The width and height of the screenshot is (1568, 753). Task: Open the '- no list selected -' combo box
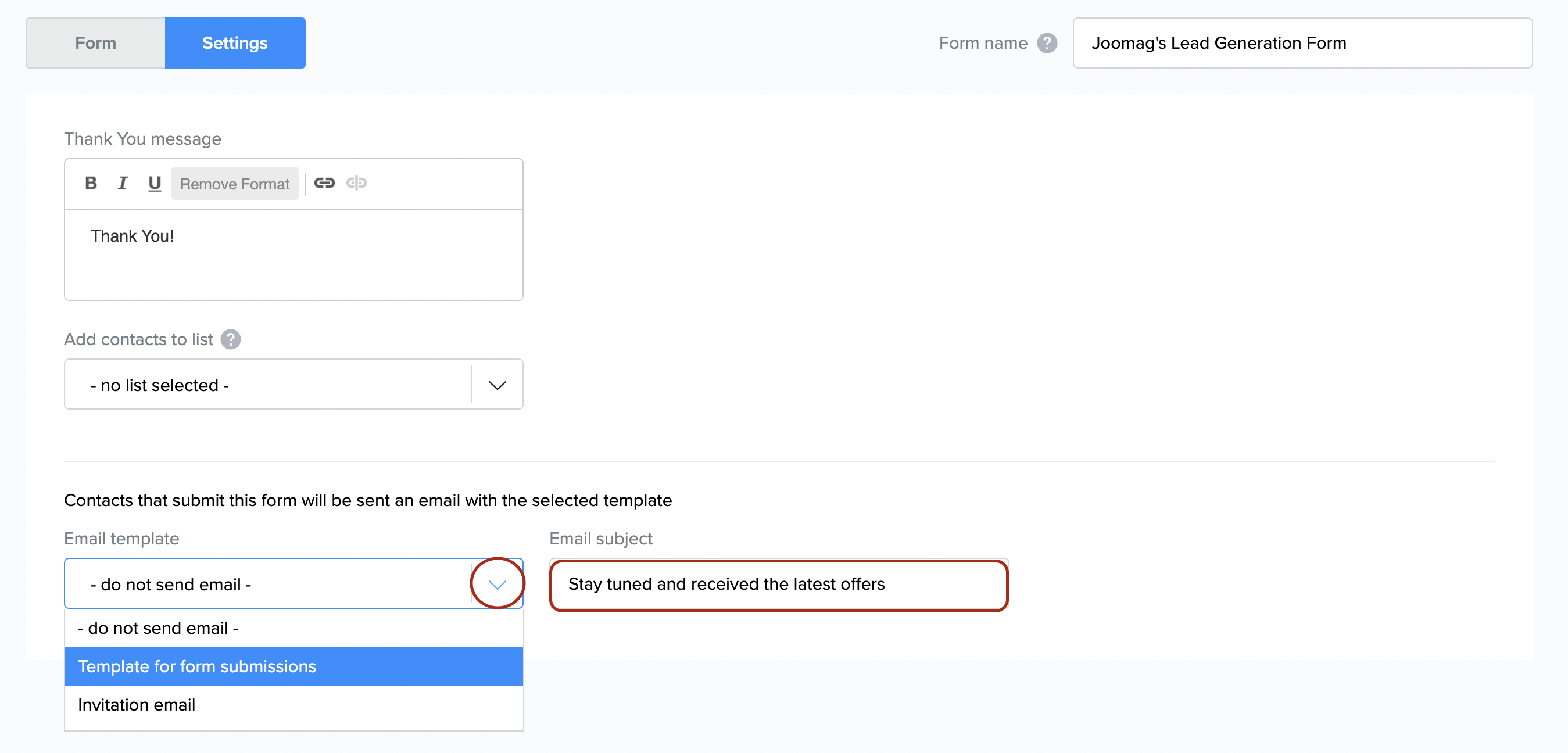point(268,385)
